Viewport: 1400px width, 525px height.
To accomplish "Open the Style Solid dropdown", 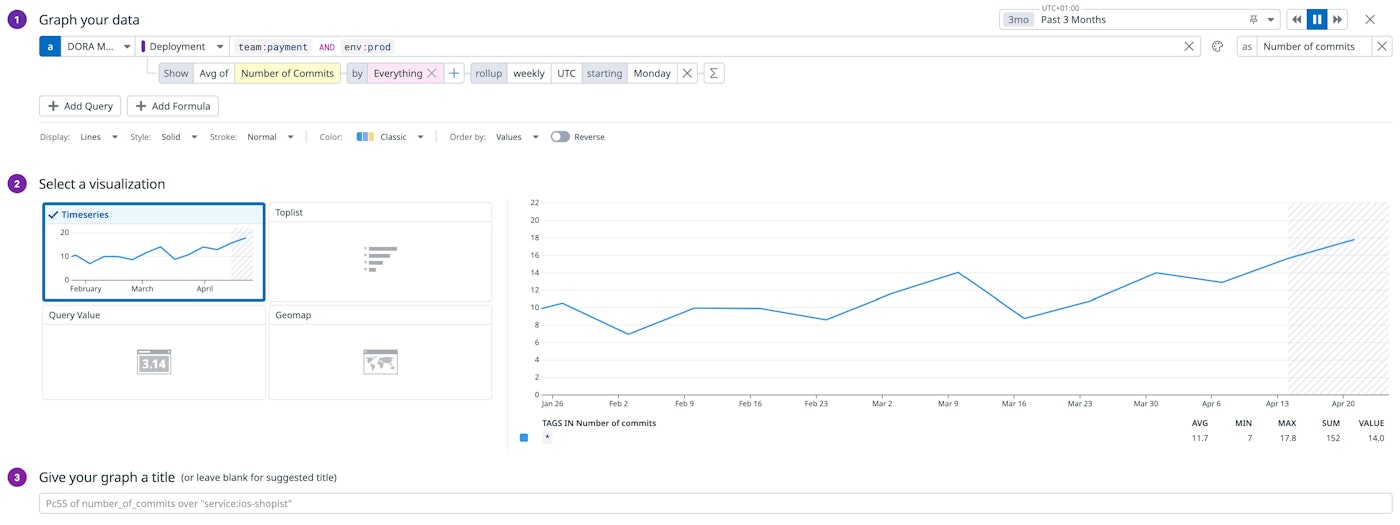I will pyautogui.click(x=179, y=137).
